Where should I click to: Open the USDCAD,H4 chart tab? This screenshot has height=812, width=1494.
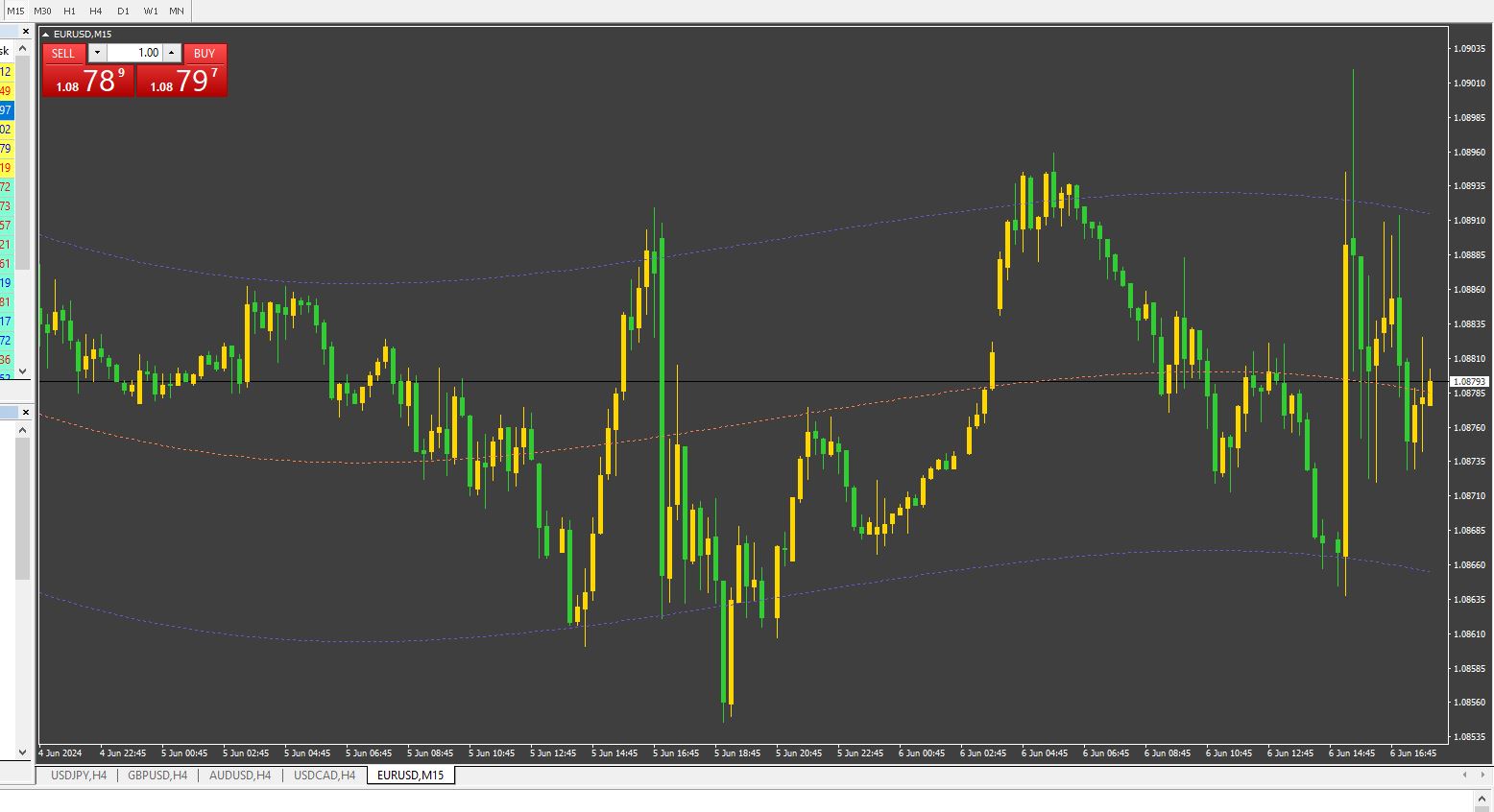pyautogui.click(x=325, y=775)
